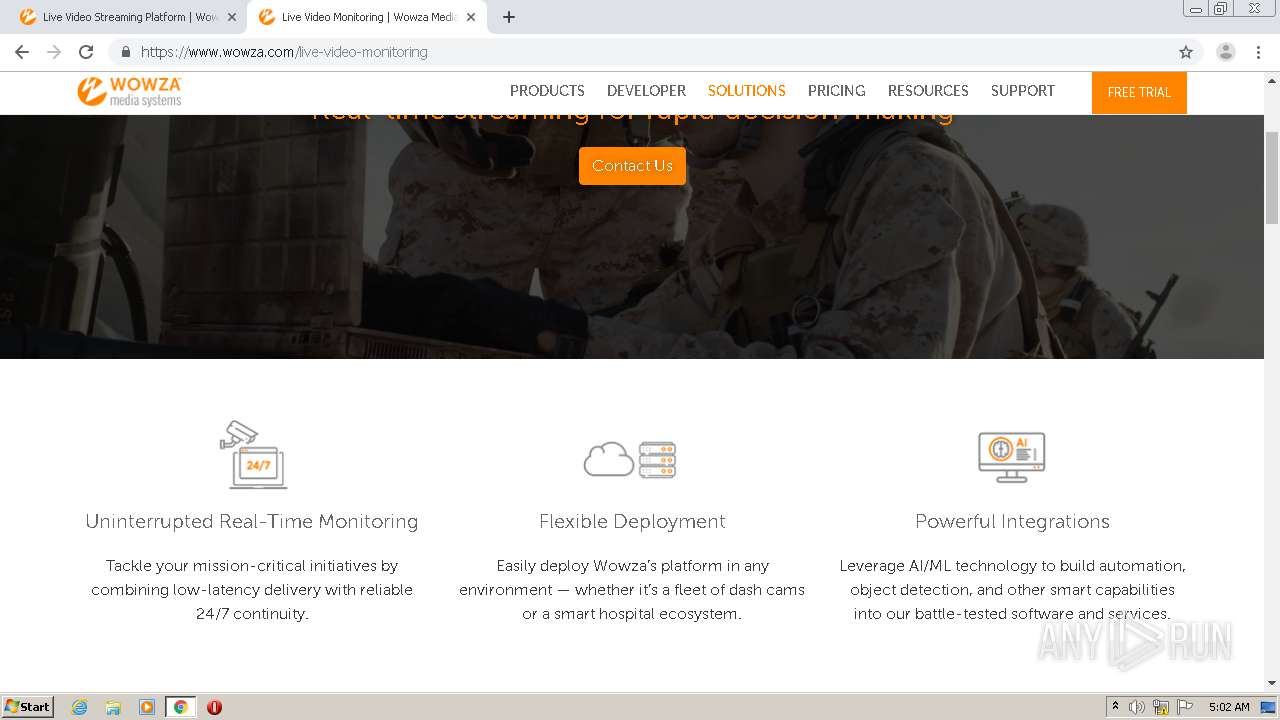Click the cloud and server deployment icon

point(630,459)
